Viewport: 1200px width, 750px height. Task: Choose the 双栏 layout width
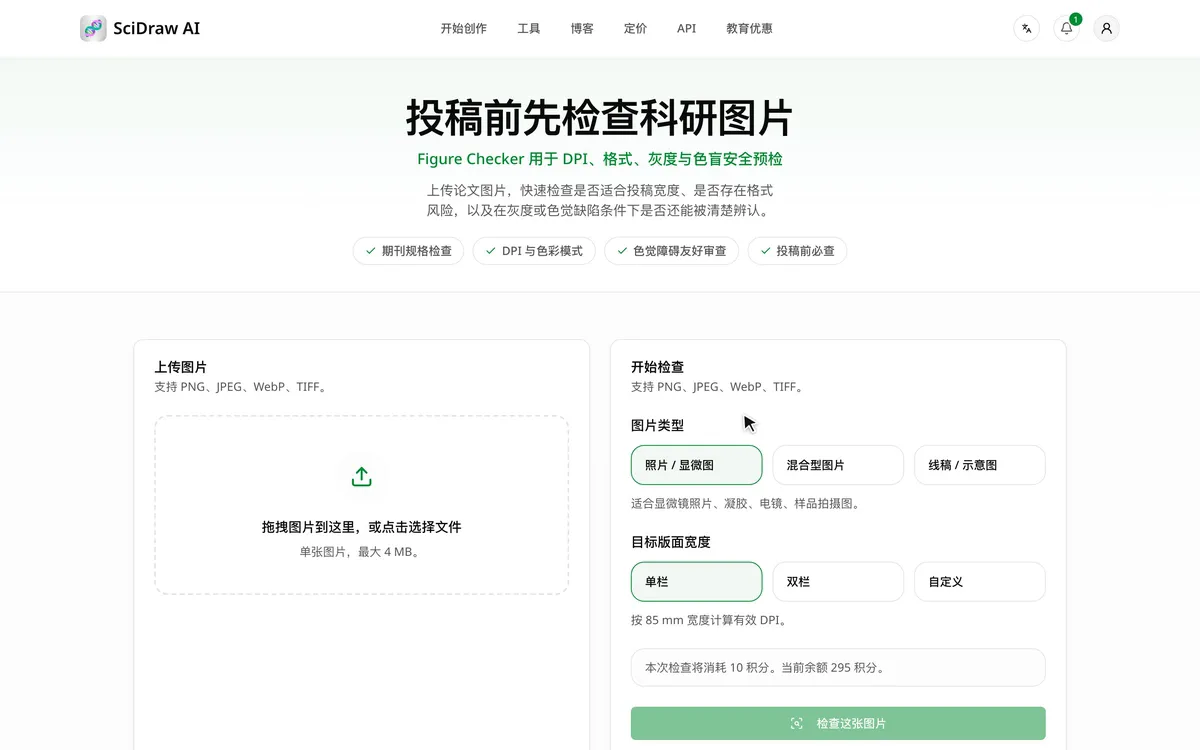coord(838,581)
